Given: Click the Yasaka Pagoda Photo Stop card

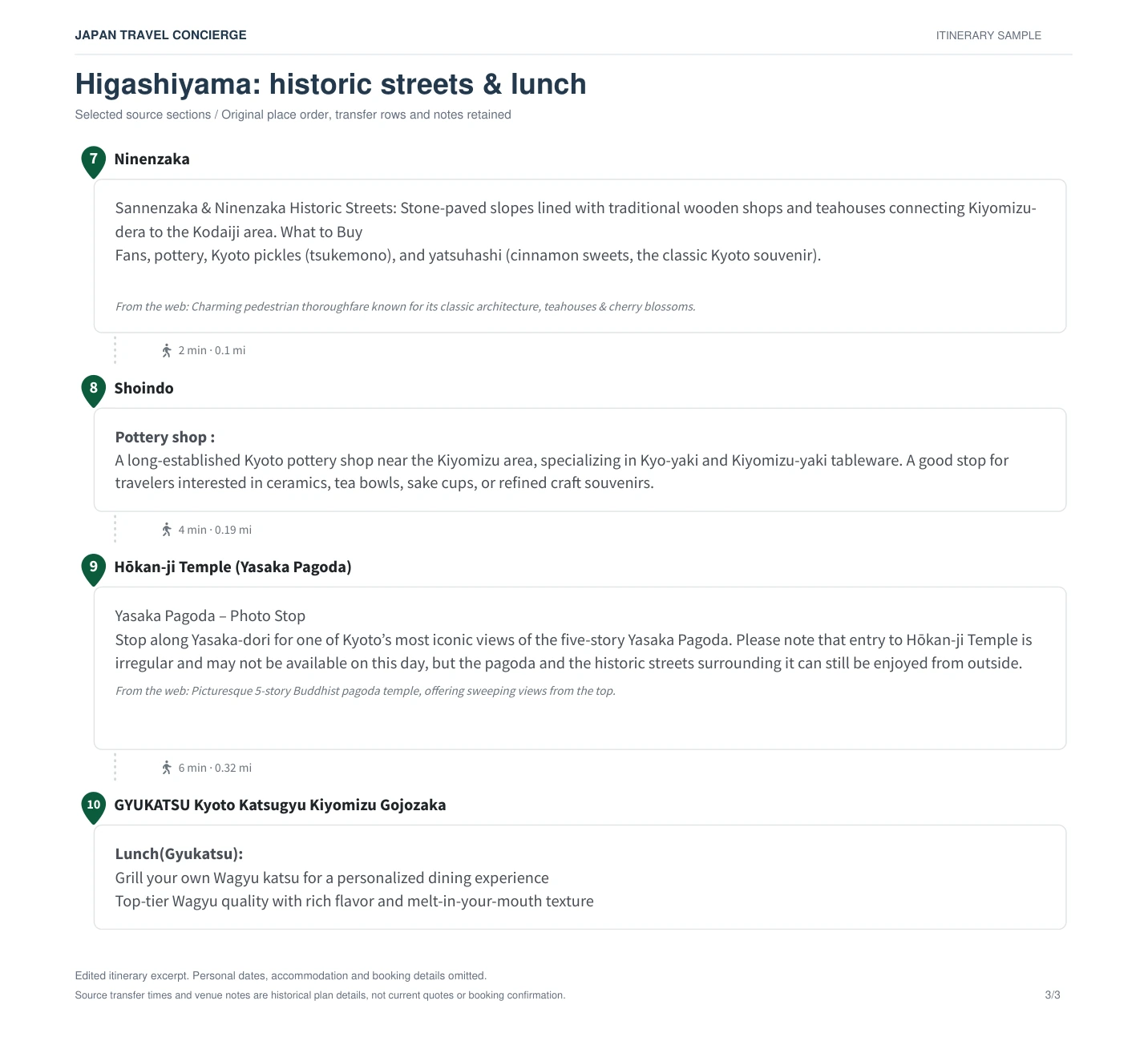Looking at the screenshot, I should coord(580,668).
